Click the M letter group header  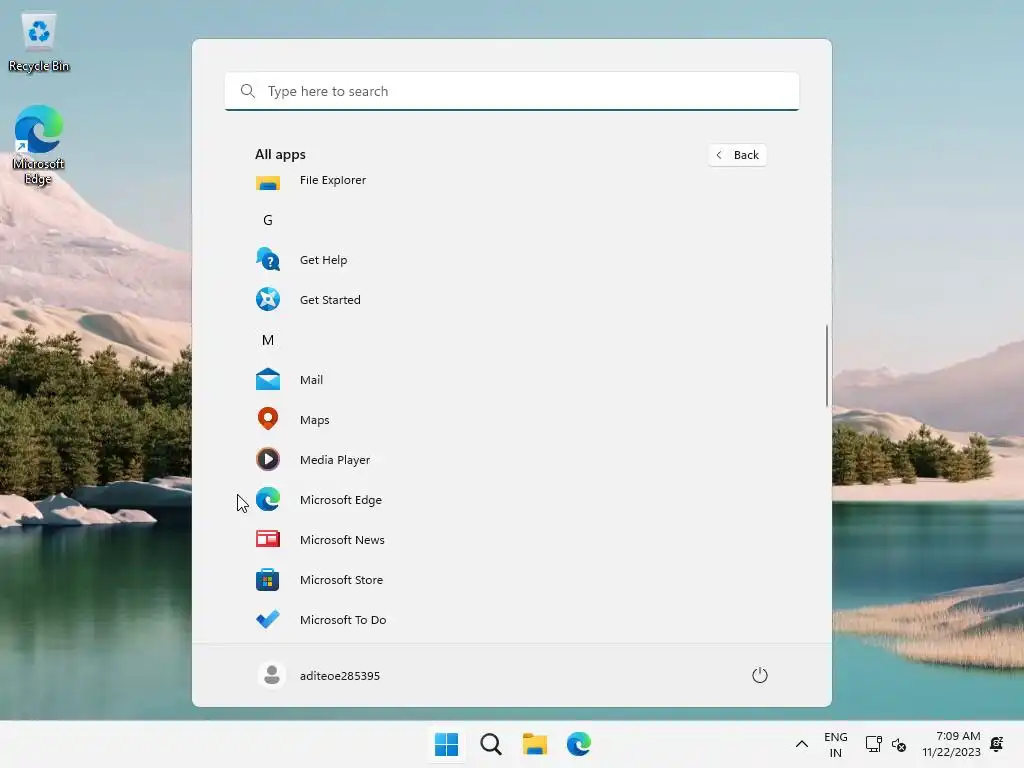tap(268, 340)
